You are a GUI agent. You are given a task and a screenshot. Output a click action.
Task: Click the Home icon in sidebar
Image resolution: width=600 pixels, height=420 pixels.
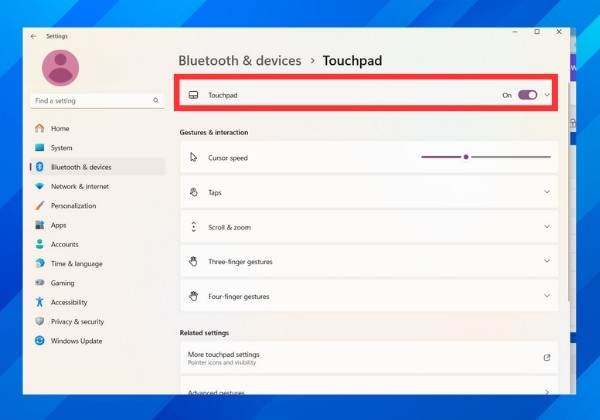pyautogui.click(x=39, y=128)
